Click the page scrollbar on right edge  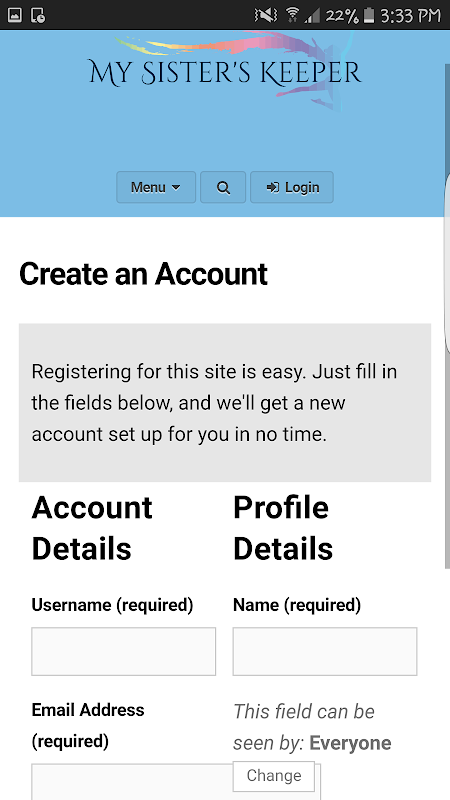447,316
